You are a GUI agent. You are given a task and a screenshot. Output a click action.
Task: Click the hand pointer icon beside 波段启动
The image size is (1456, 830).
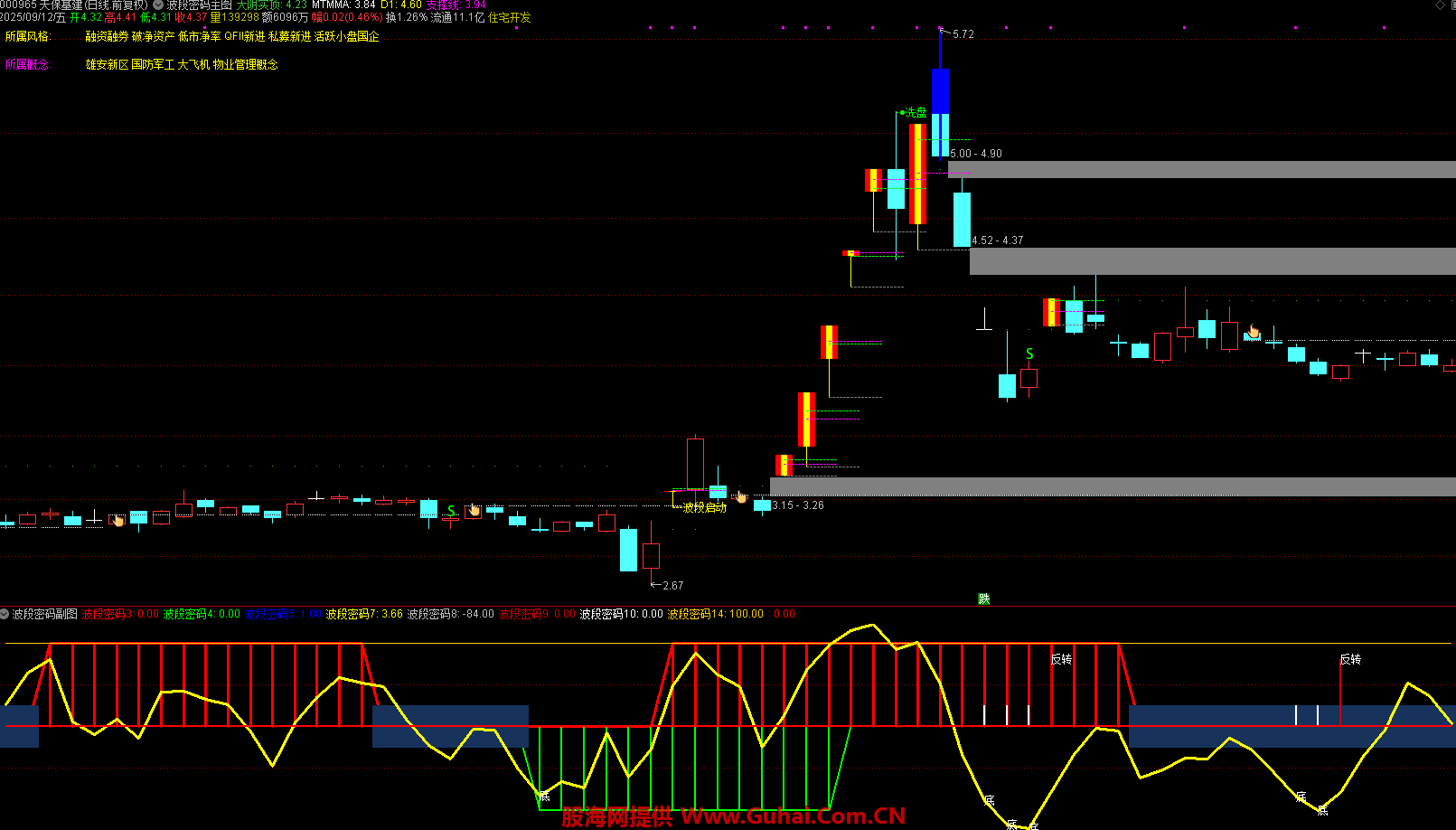pyautogui.click(x=741, y=496)
